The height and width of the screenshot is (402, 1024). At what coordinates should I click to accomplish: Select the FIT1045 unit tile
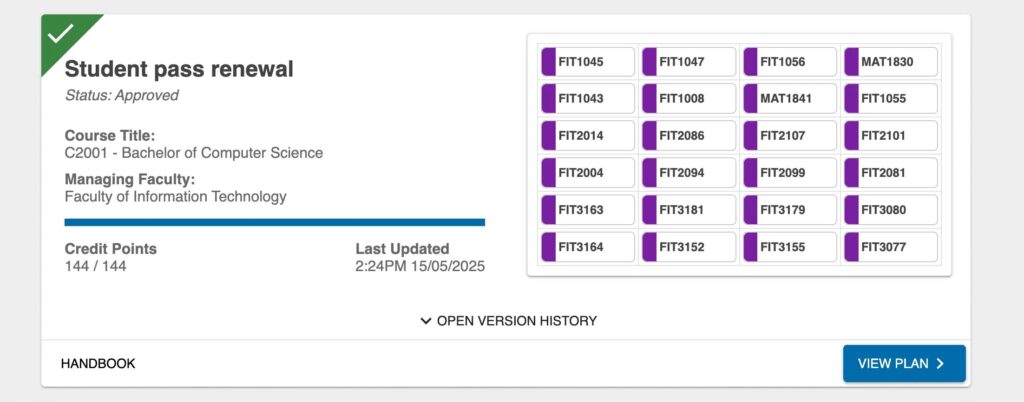(588, 62)
